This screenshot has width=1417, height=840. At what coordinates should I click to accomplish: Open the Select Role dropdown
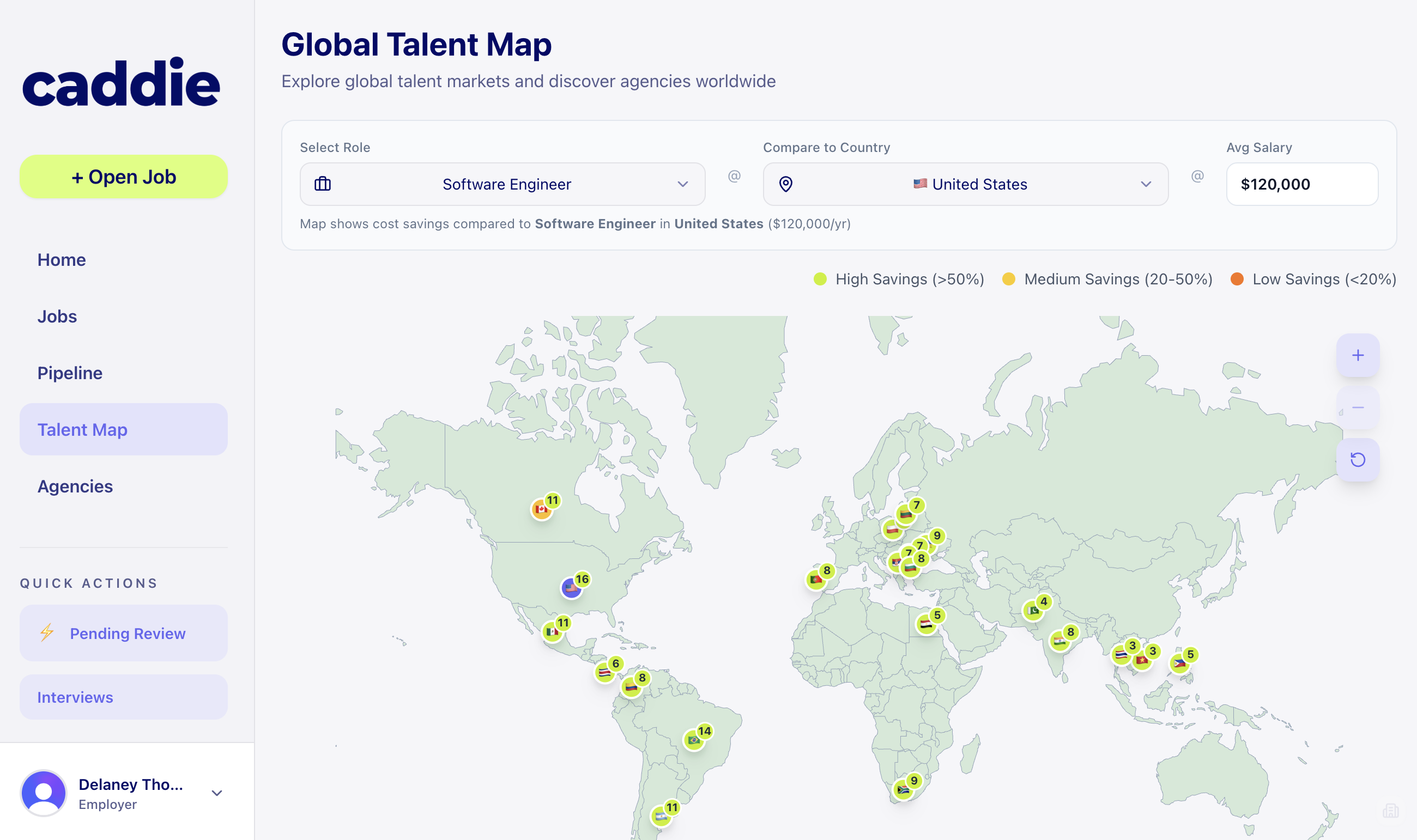(502, 185)
